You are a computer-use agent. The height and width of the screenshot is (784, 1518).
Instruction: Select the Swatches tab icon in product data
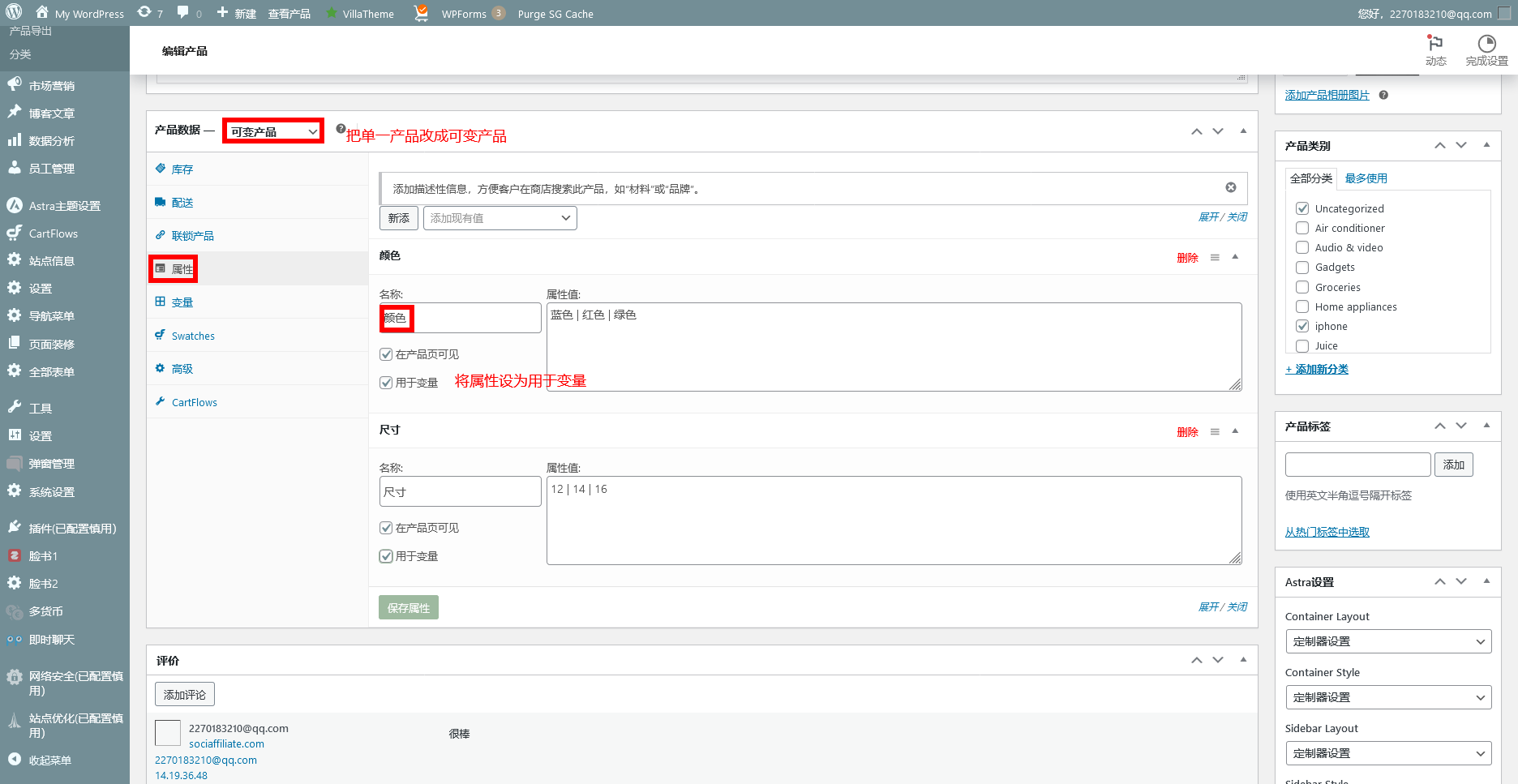coord(161,335)
